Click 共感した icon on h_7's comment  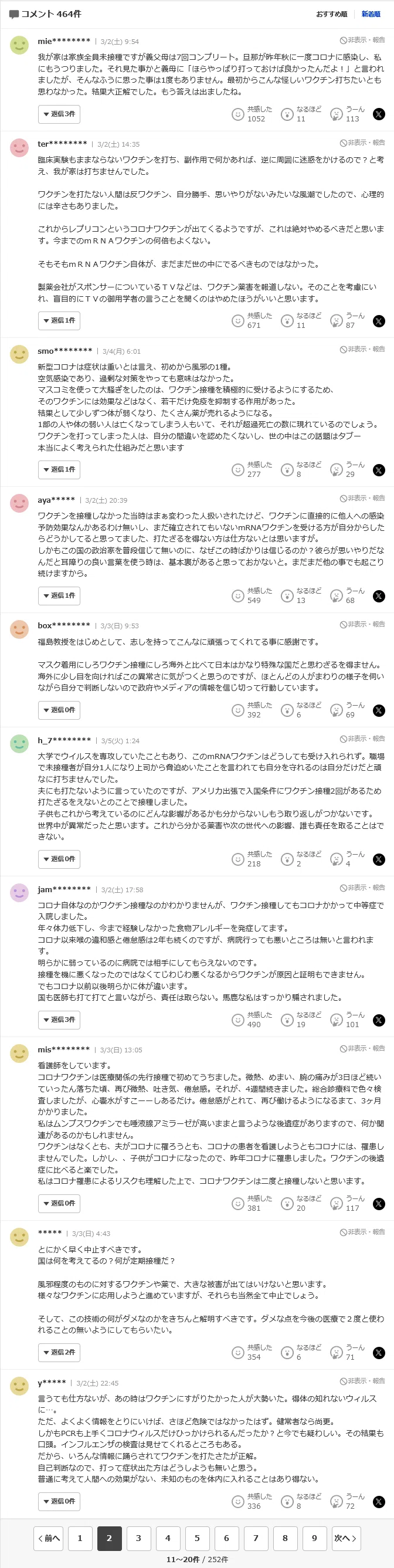[237, 859]
